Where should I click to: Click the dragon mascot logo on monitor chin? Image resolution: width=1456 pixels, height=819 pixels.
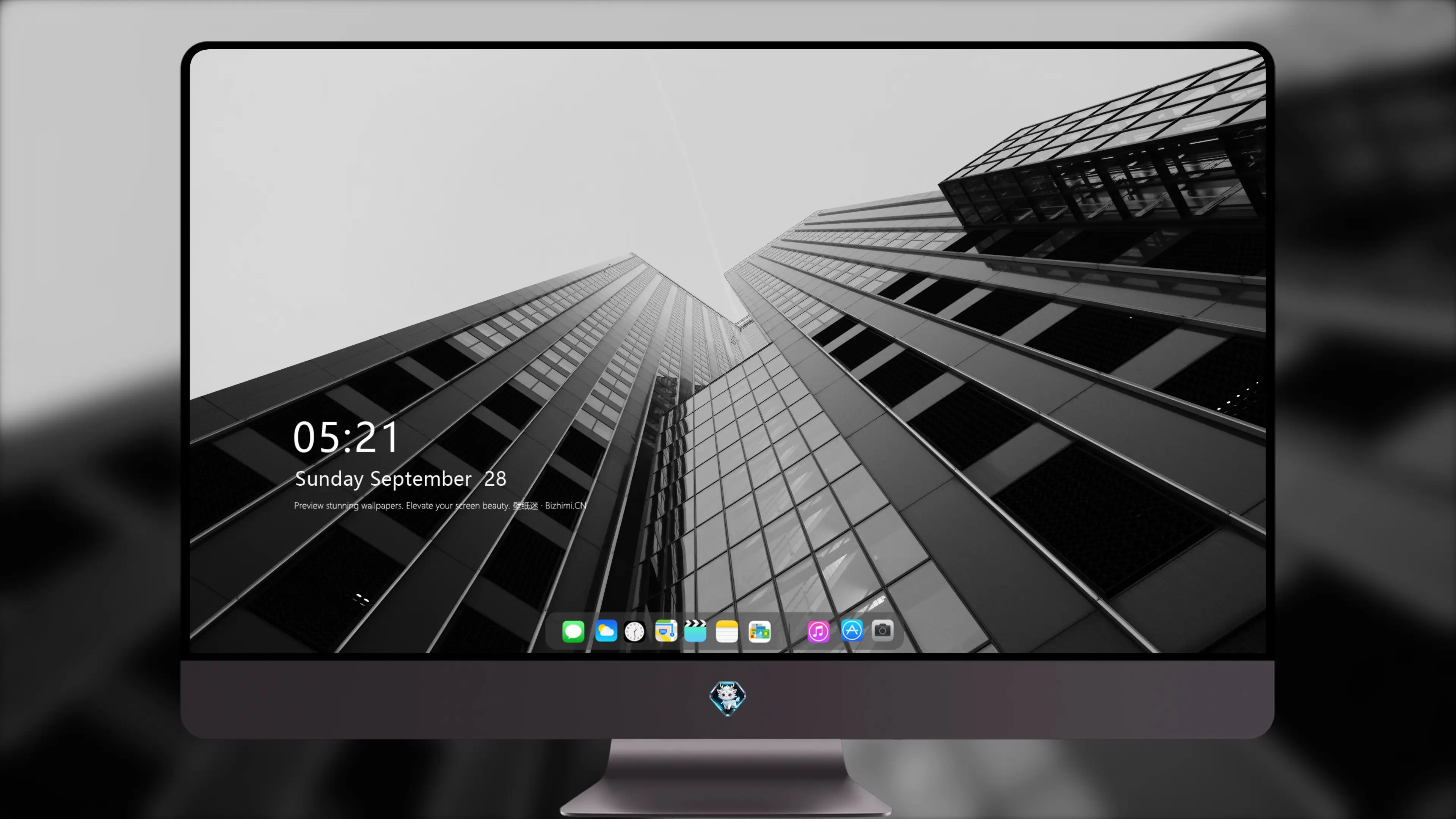(728, 698)
